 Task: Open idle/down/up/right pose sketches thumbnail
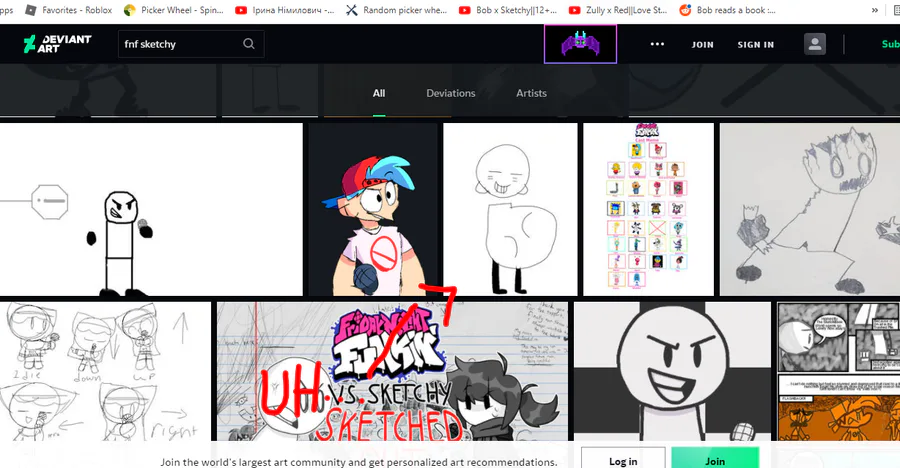(106, 372)
